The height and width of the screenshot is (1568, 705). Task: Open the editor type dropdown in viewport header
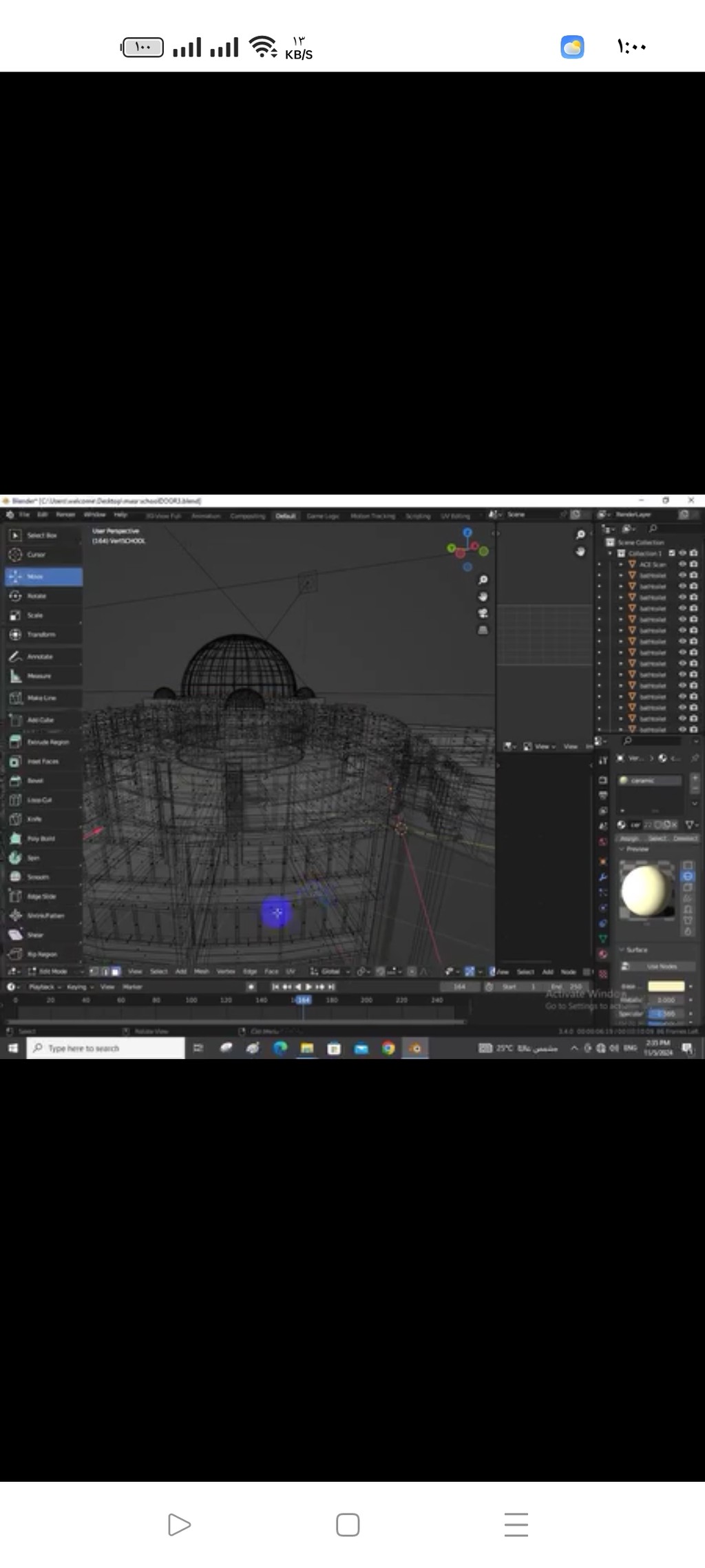click(14, 971)
